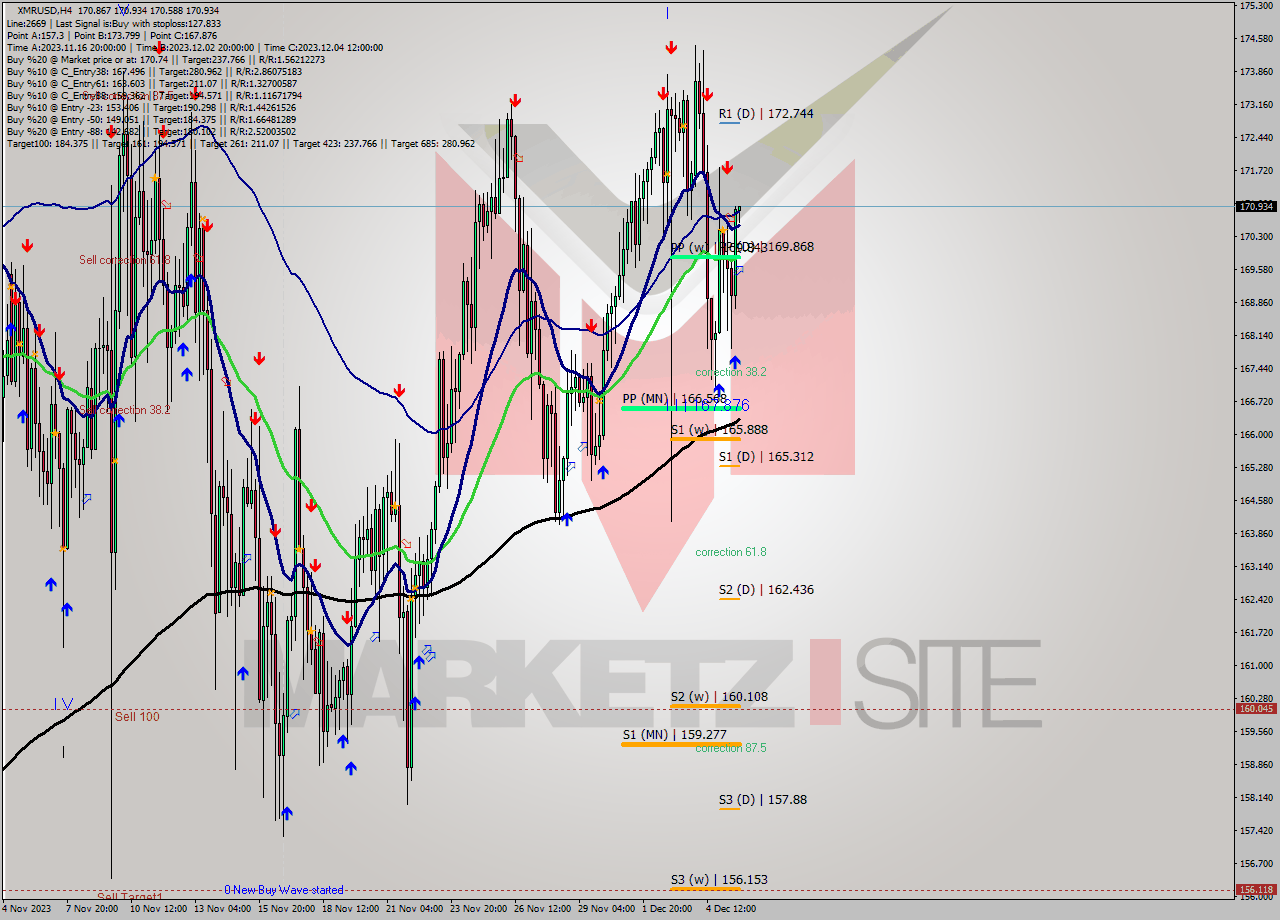Viewport: 1280px width, 920px height.
Task: Select the PP (w) 169.868 pivot label
Action: coord(741,247)
